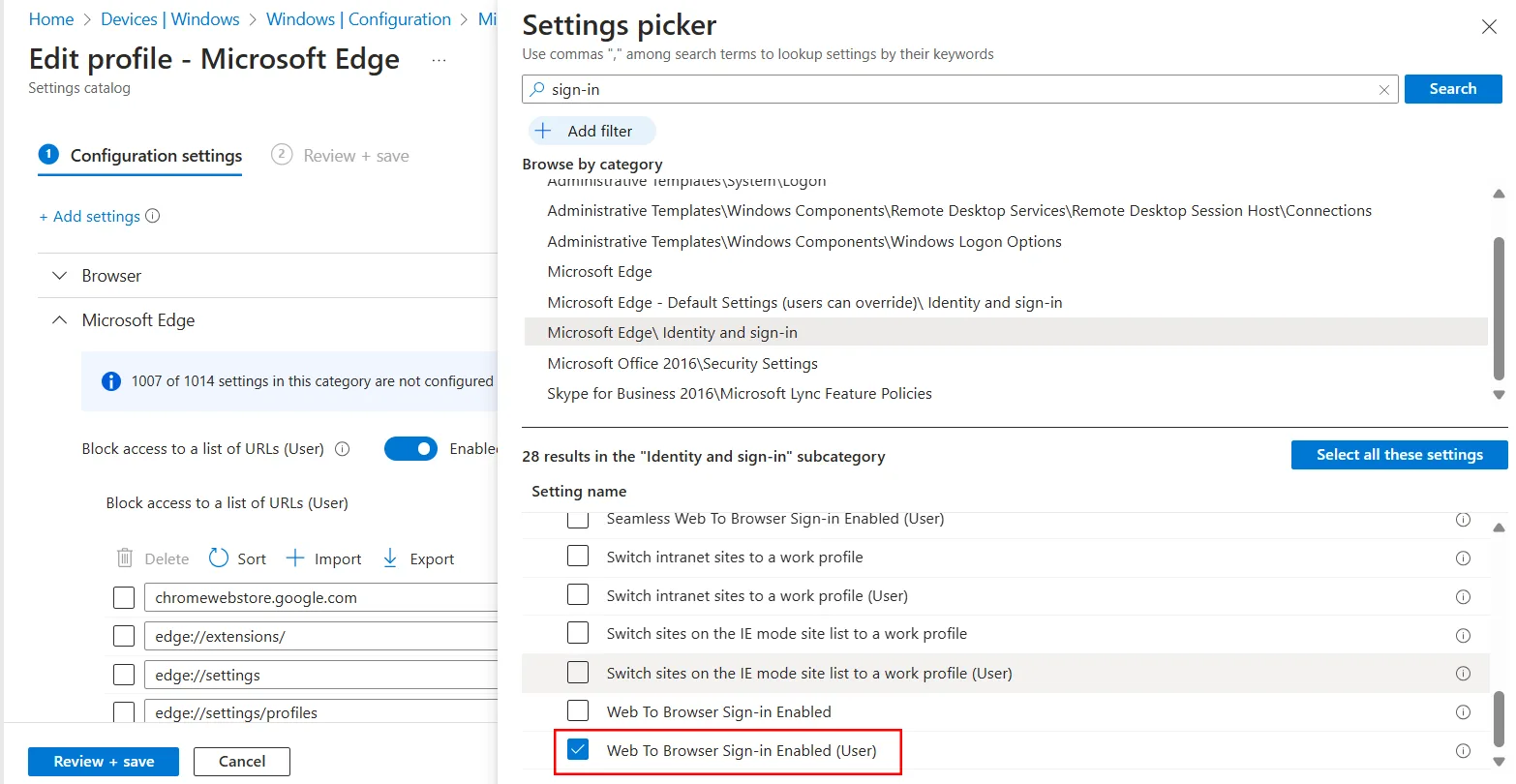Open Devices | Windows breadcrumb
The width and height of the screenshot is (1516, 784).
point(170,19)
